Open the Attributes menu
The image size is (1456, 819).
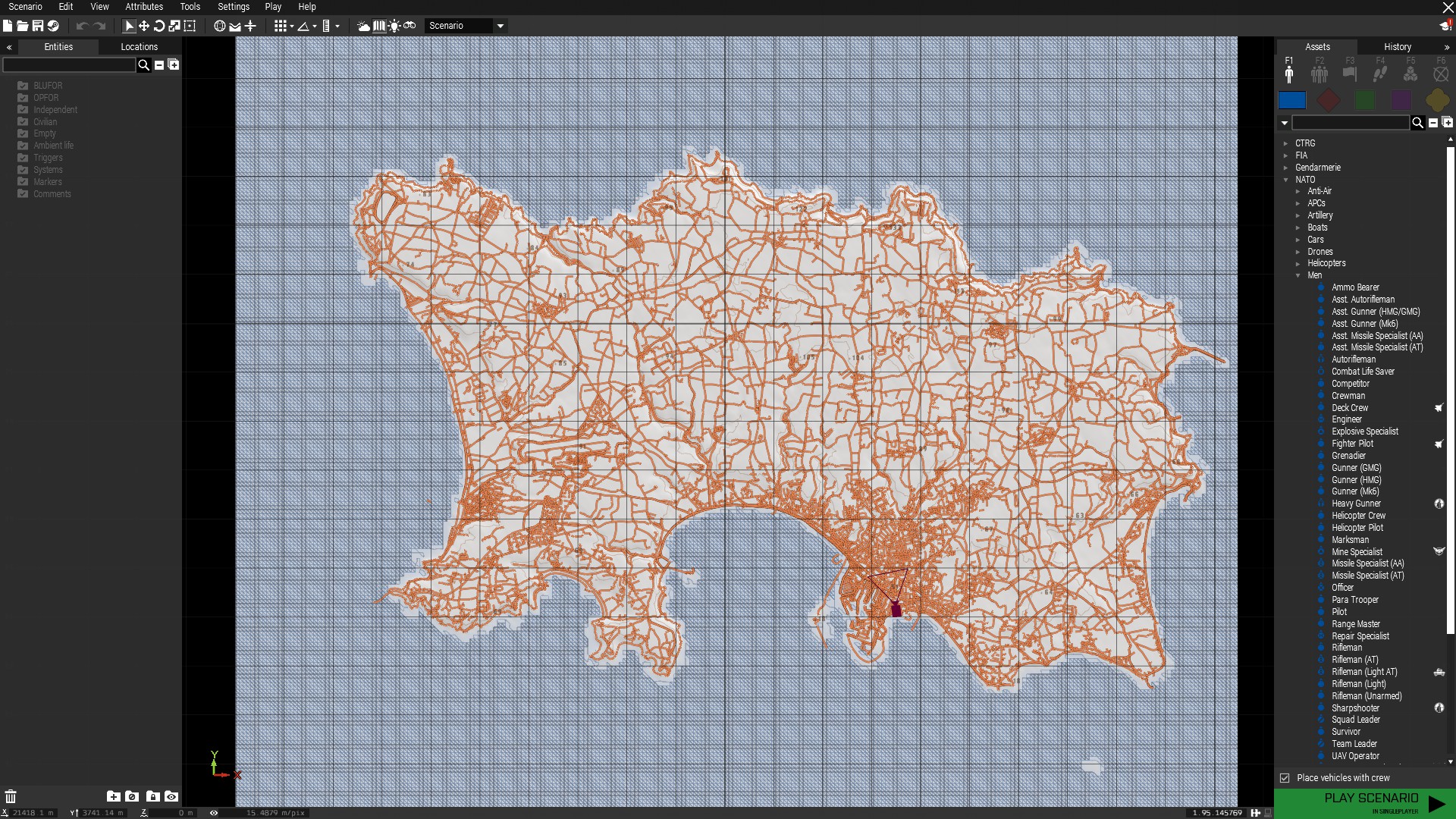144,7
